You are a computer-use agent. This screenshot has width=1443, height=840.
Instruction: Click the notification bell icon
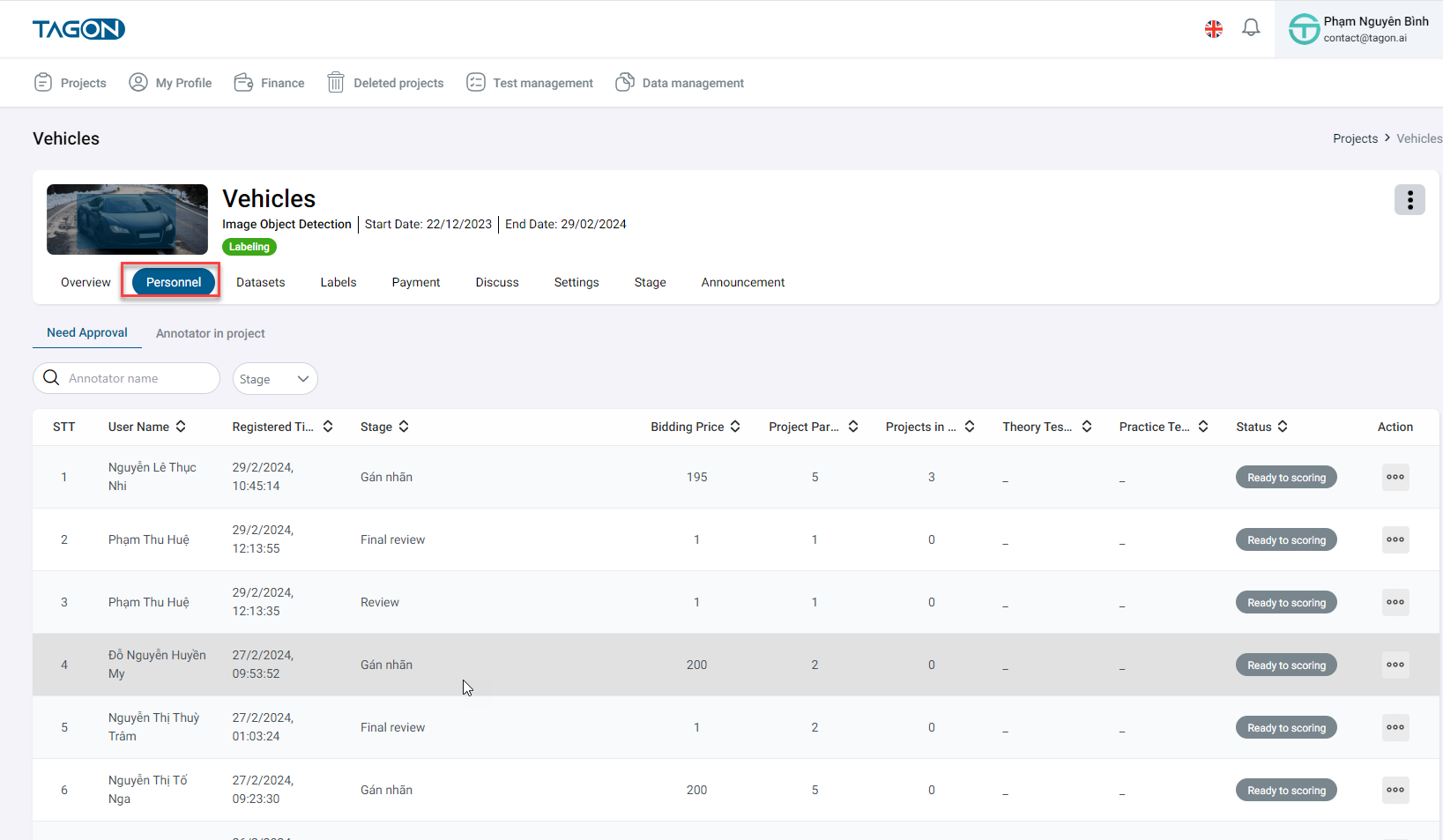point(1250,28)
